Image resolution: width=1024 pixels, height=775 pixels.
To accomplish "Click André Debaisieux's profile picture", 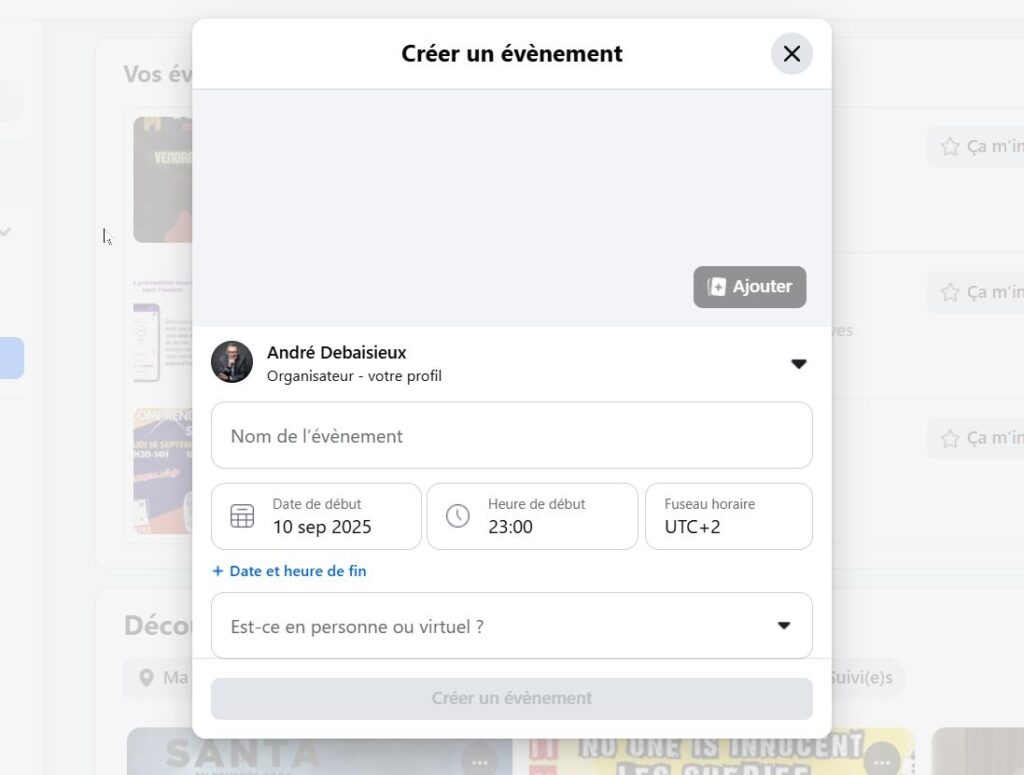I will tap(232, 362).
